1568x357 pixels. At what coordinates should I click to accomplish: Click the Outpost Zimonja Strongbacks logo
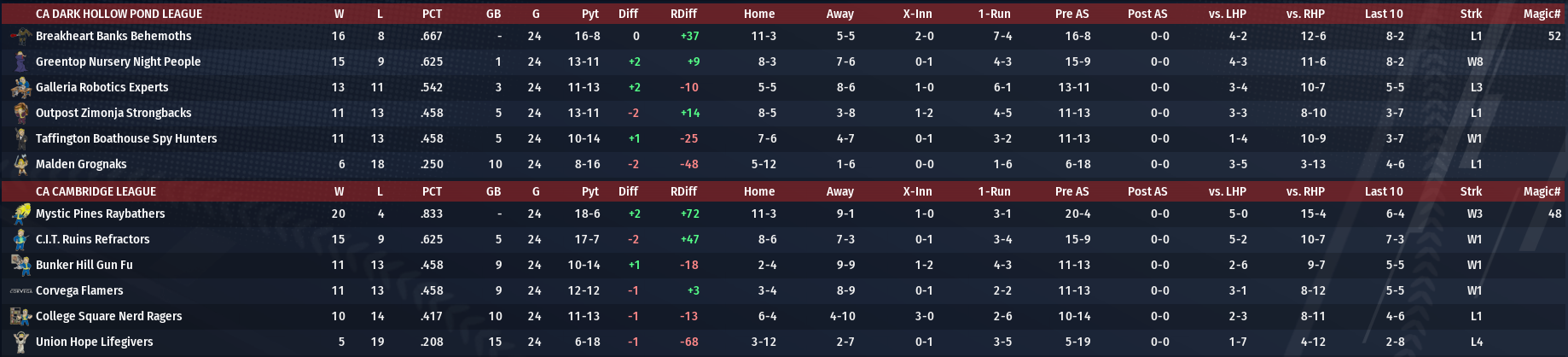pos(20,113)
